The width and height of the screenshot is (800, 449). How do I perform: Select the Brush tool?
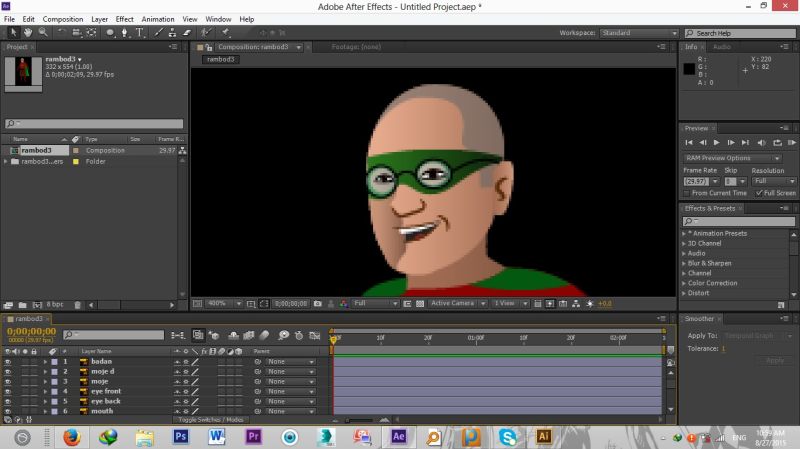pos(159,32)
